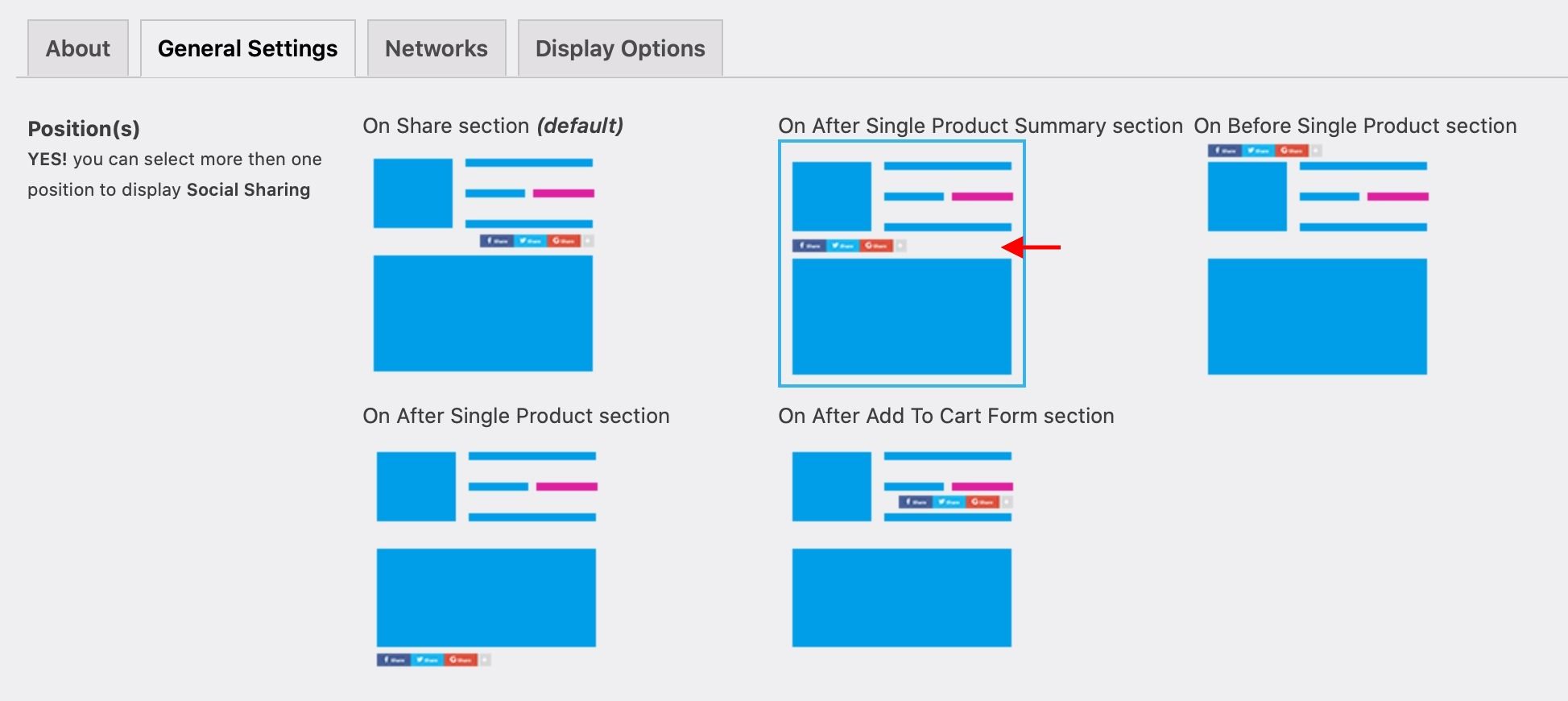Click share buttons below After Single Product preview

[x=433, y=660]
